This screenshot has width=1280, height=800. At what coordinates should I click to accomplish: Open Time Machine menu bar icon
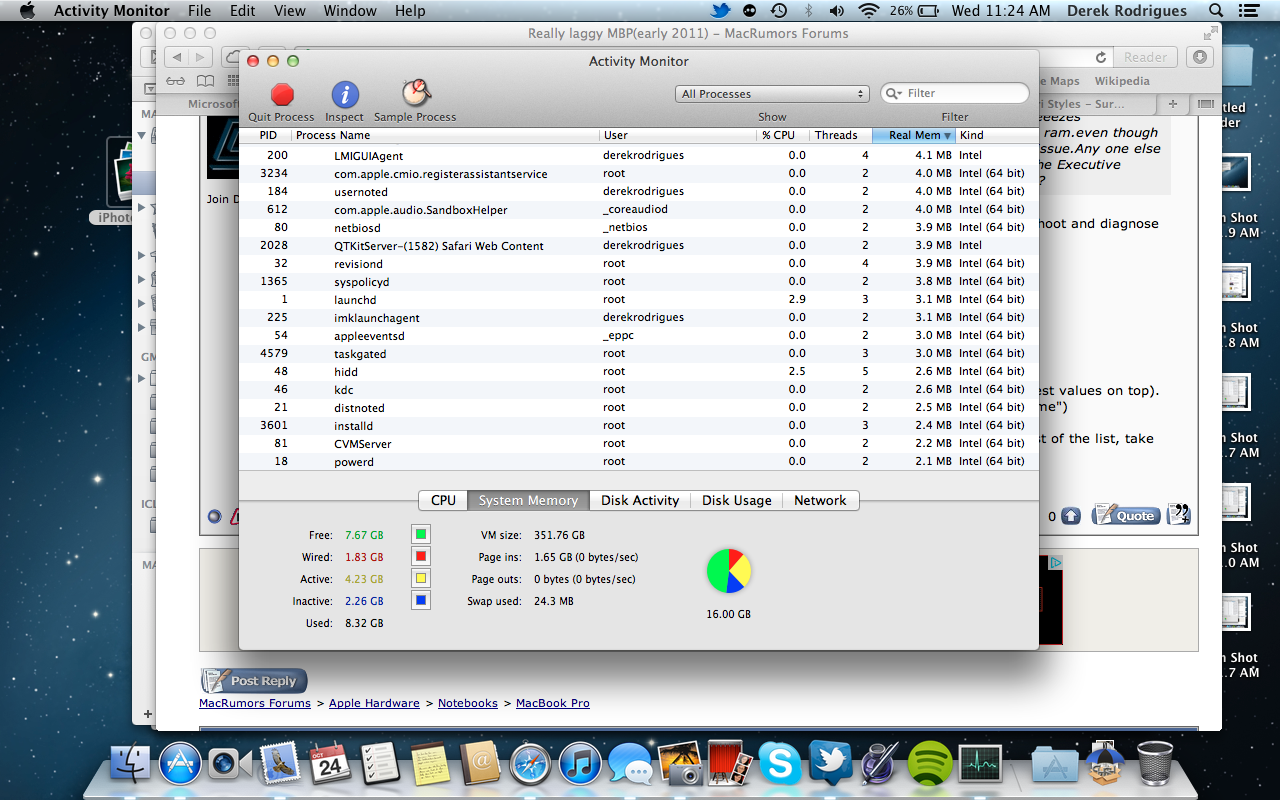click(779, 11)
